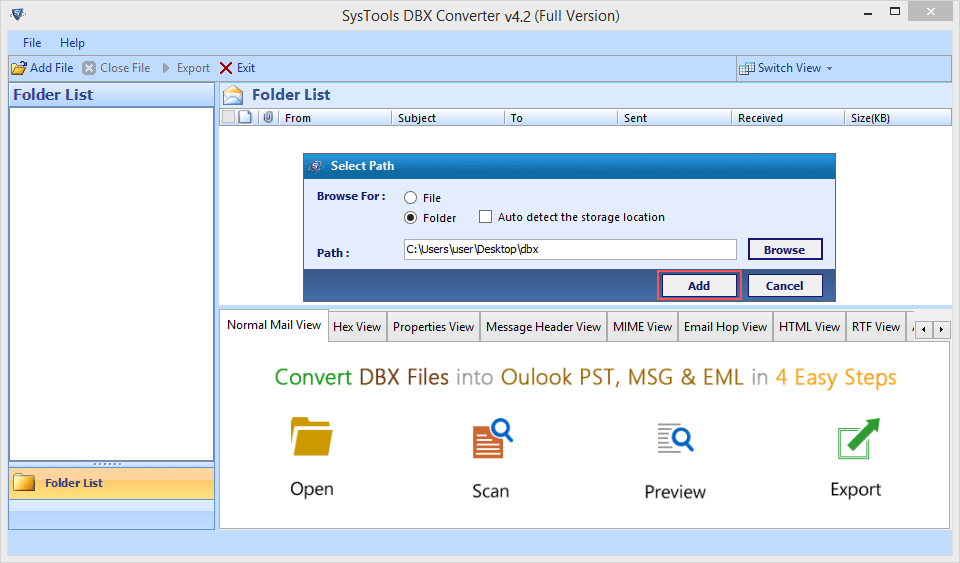
Task: Click the Select Path dialog logo icon
Action: coord(317,166)
